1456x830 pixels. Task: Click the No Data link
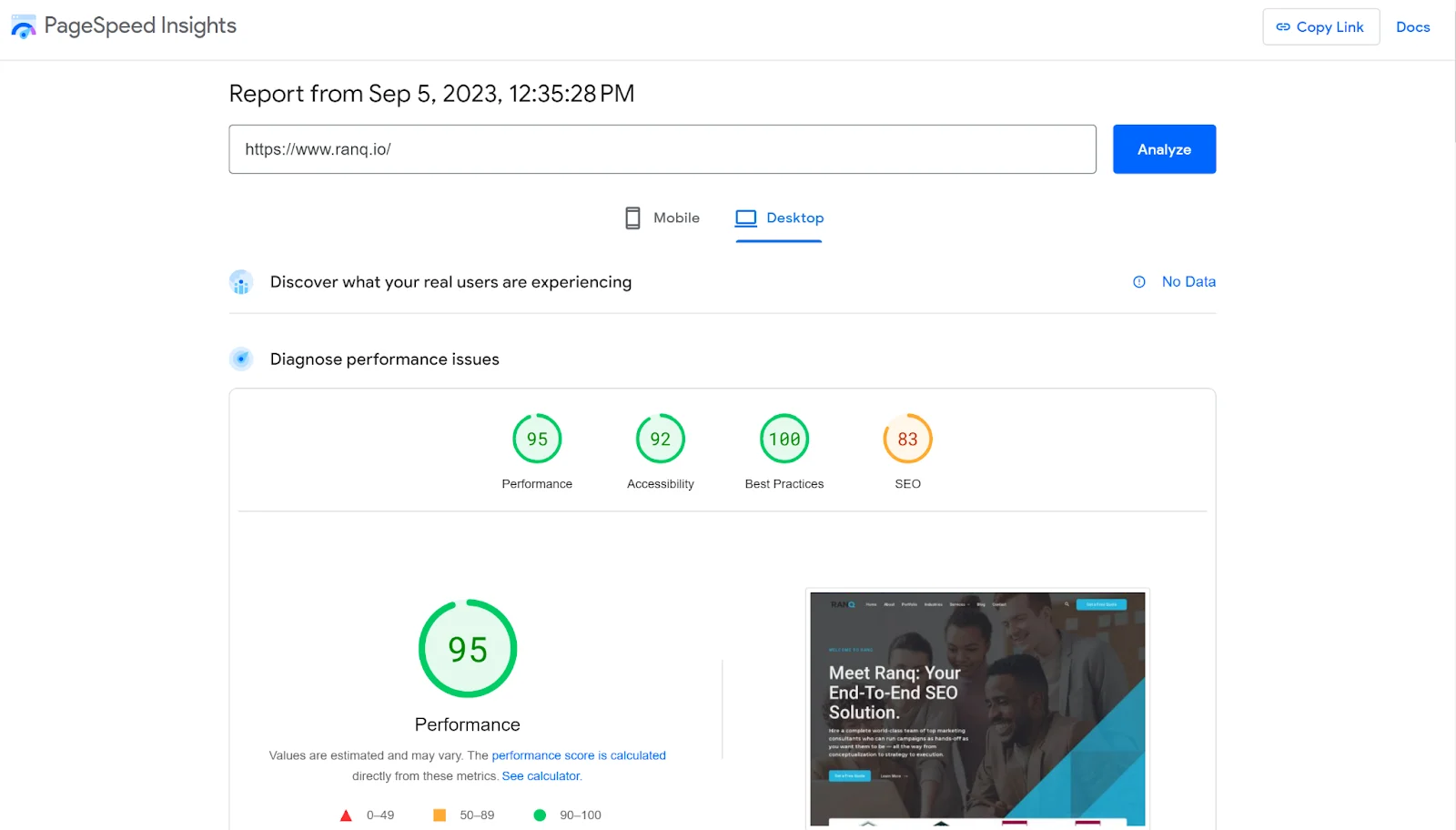click(x=1188, y=282)
